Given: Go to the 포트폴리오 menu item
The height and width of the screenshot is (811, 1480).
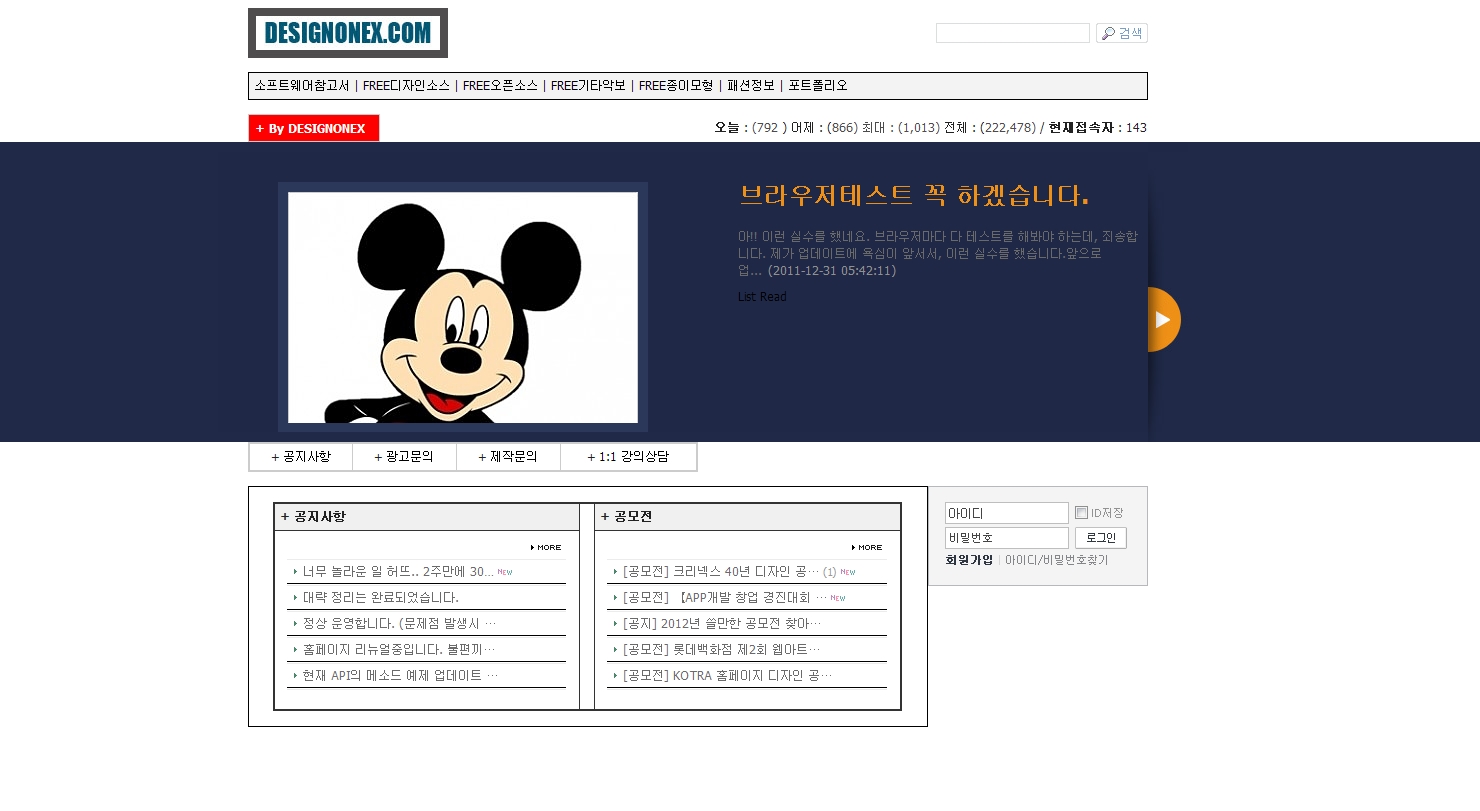Looking at the screenshot, I should click(x=818, y=86).
